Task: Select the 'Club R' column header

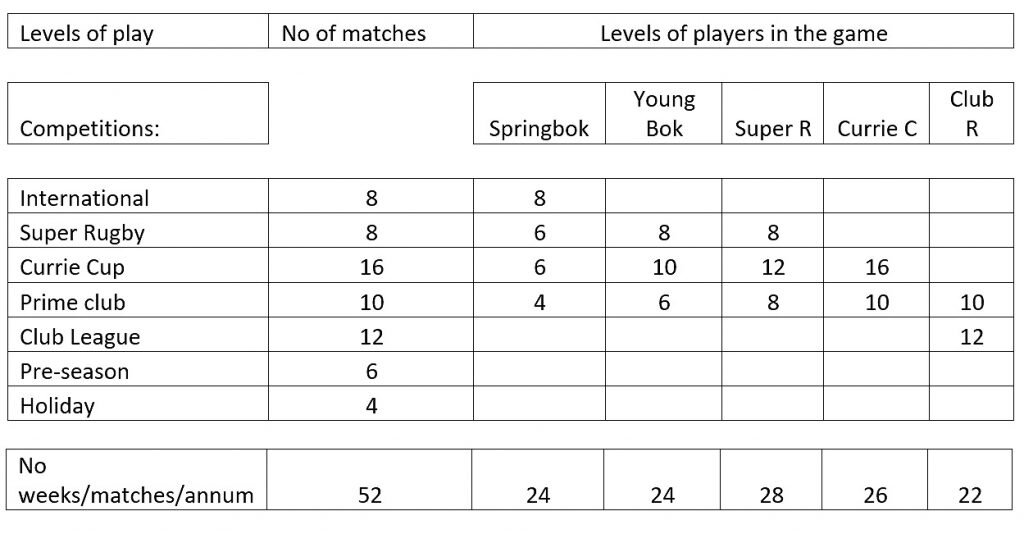Action: click(x=971, y=113)
